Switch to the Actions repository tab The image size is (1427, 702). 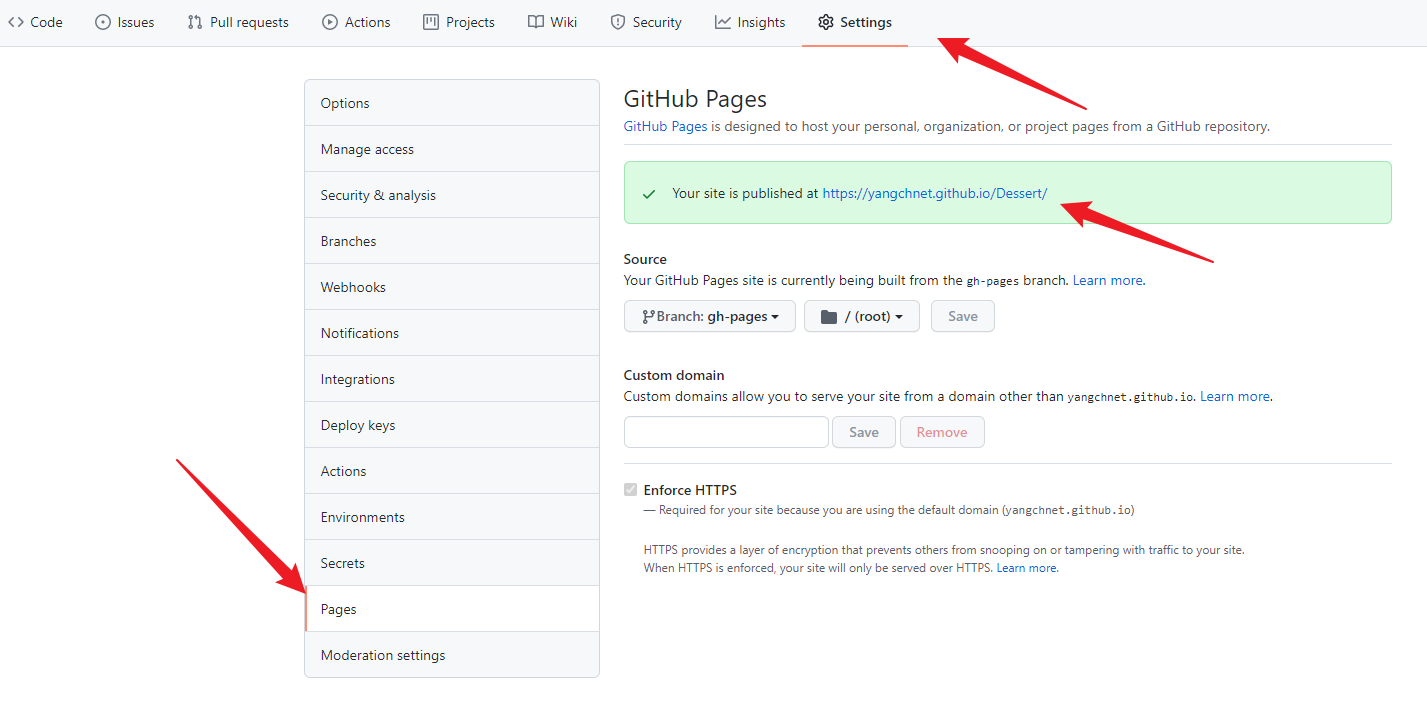(356, 22)
